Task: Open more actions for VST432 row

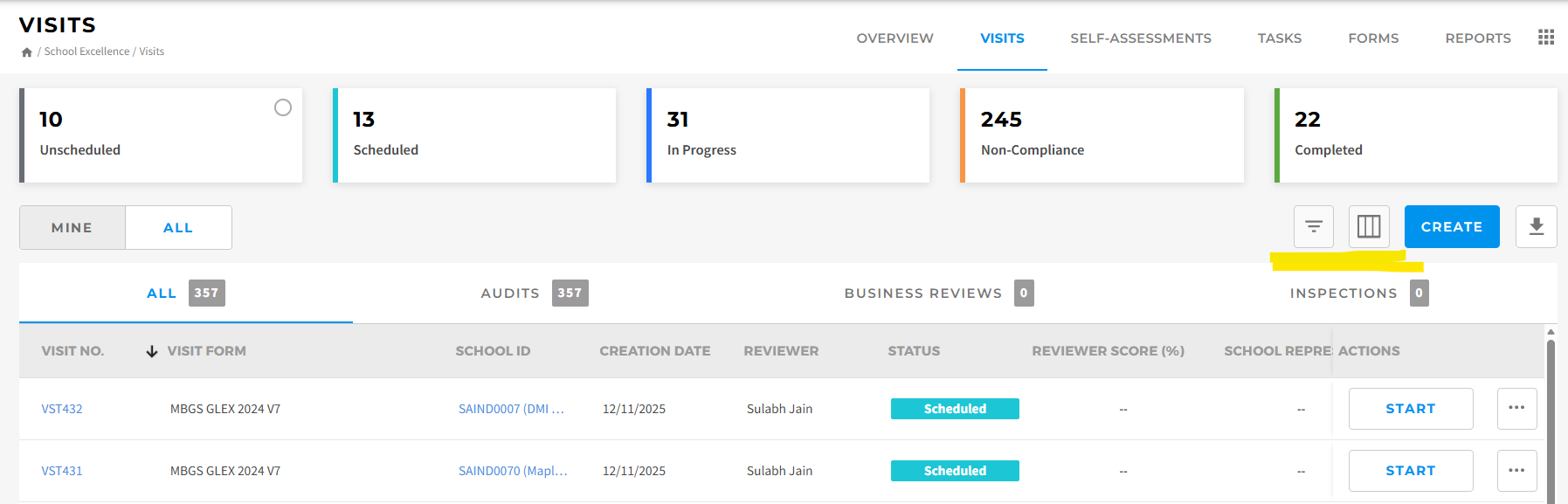Action: (1516, 409)
